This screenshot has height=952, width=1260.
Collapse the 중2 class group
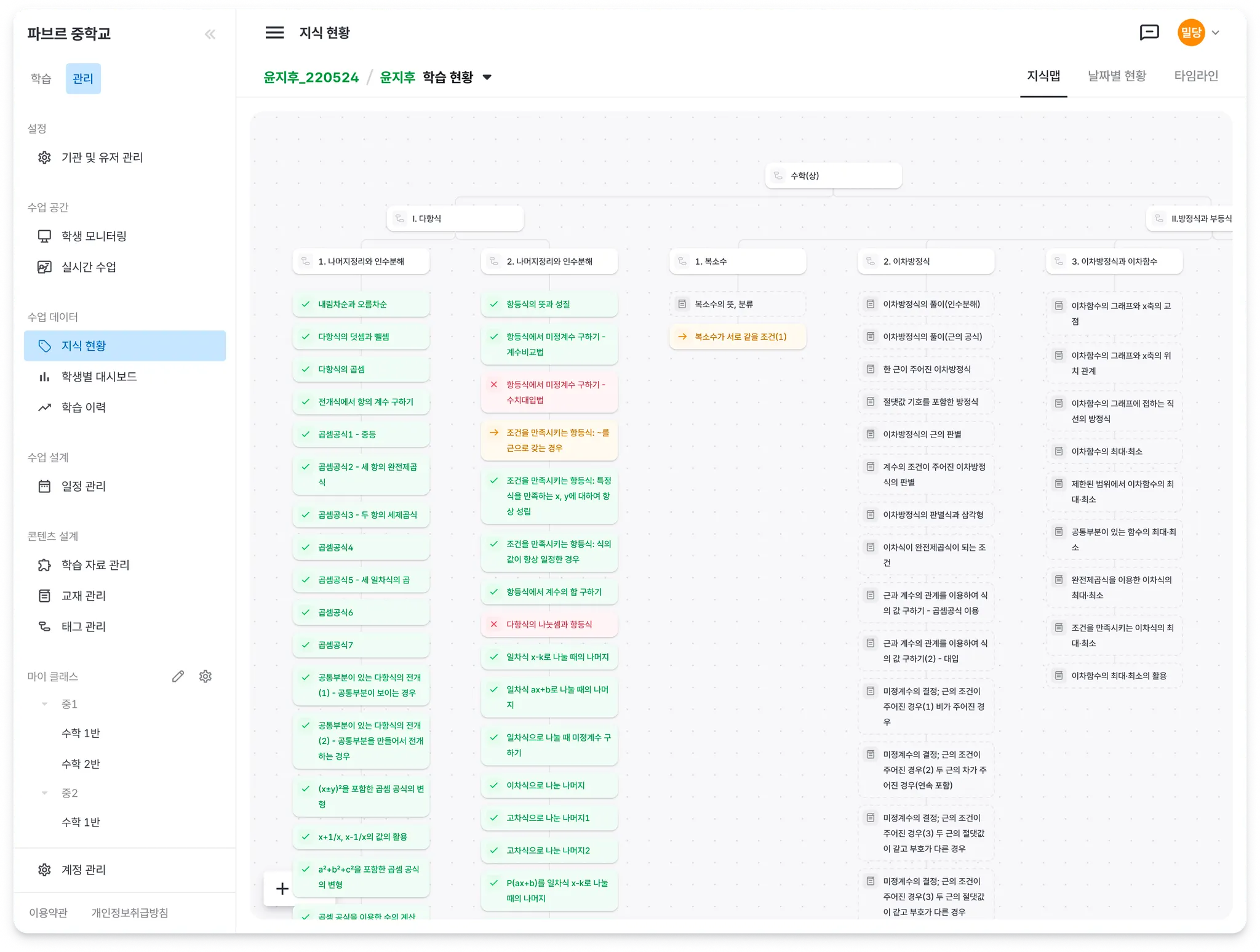pos(44,793)
